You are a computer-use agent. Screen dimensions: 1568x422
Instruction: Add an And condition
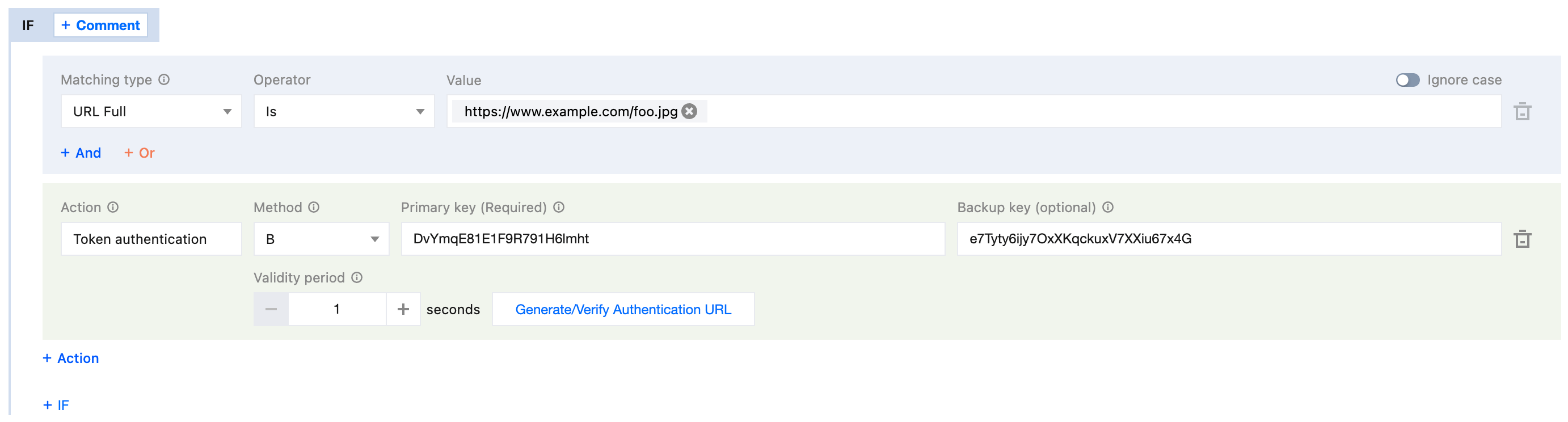click(x=81, y=153)
